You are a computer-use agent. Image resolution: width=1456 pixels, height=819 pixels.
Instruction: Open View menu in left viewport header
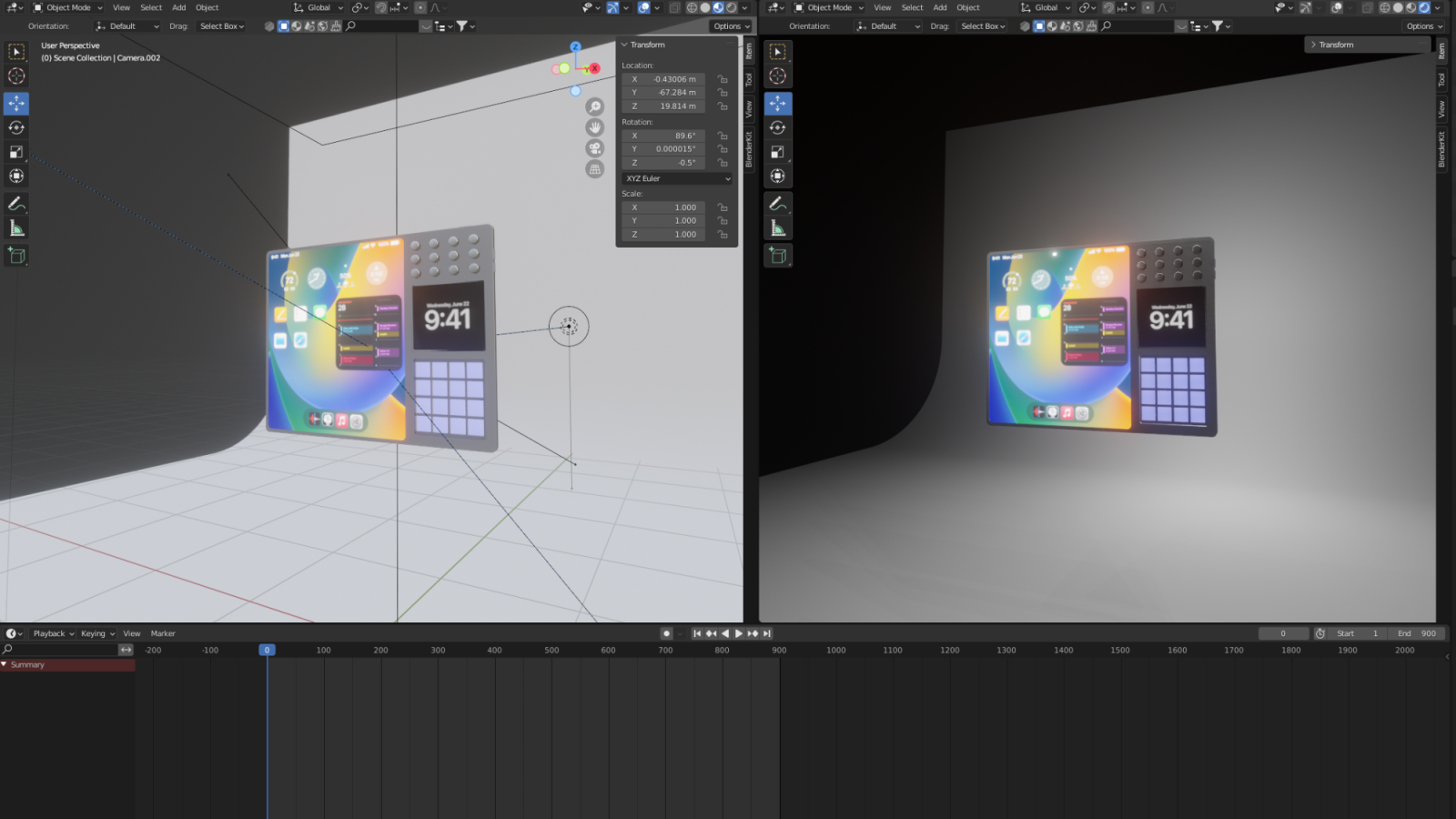(121, 7)
